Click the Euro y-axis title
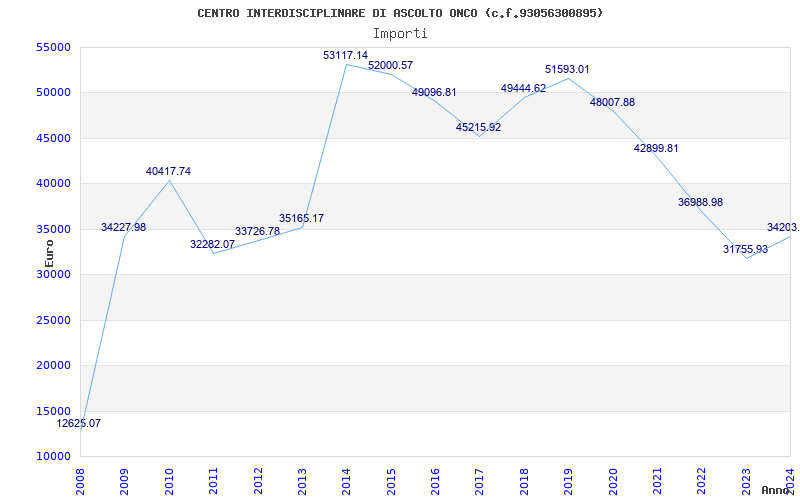Viewport: 800px width, 500px height. pyautogui.click(x=49, y=254)
